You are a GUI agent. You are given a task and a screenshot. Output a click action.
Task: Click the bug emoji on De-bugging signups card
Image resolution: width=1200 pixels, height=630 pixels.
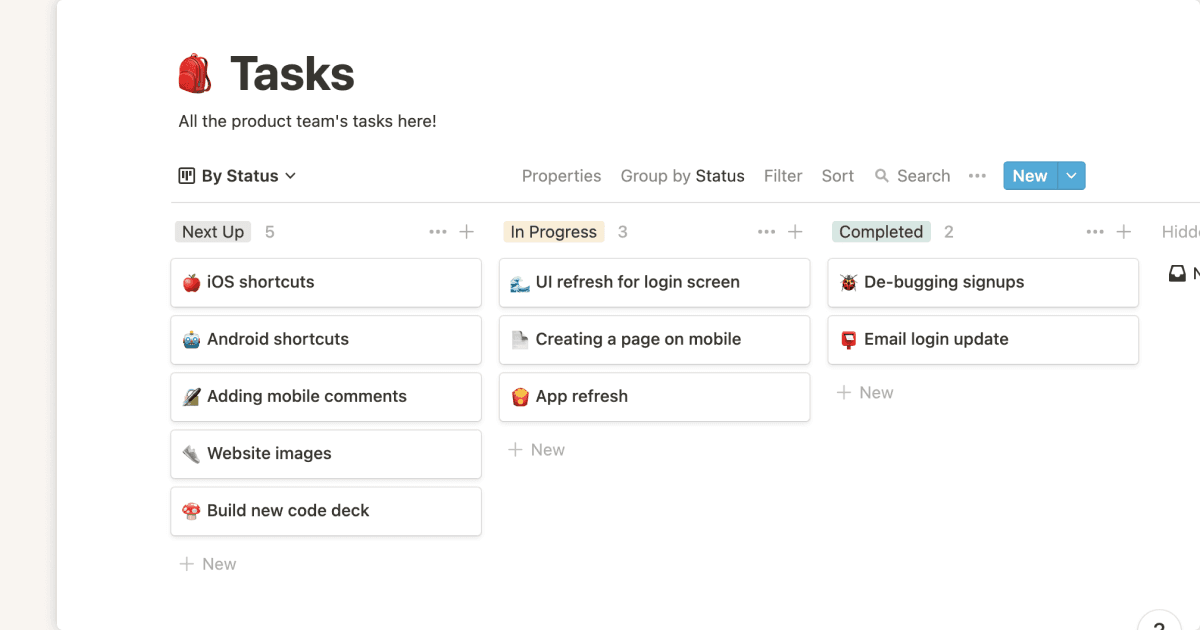[x=849, y=282]
